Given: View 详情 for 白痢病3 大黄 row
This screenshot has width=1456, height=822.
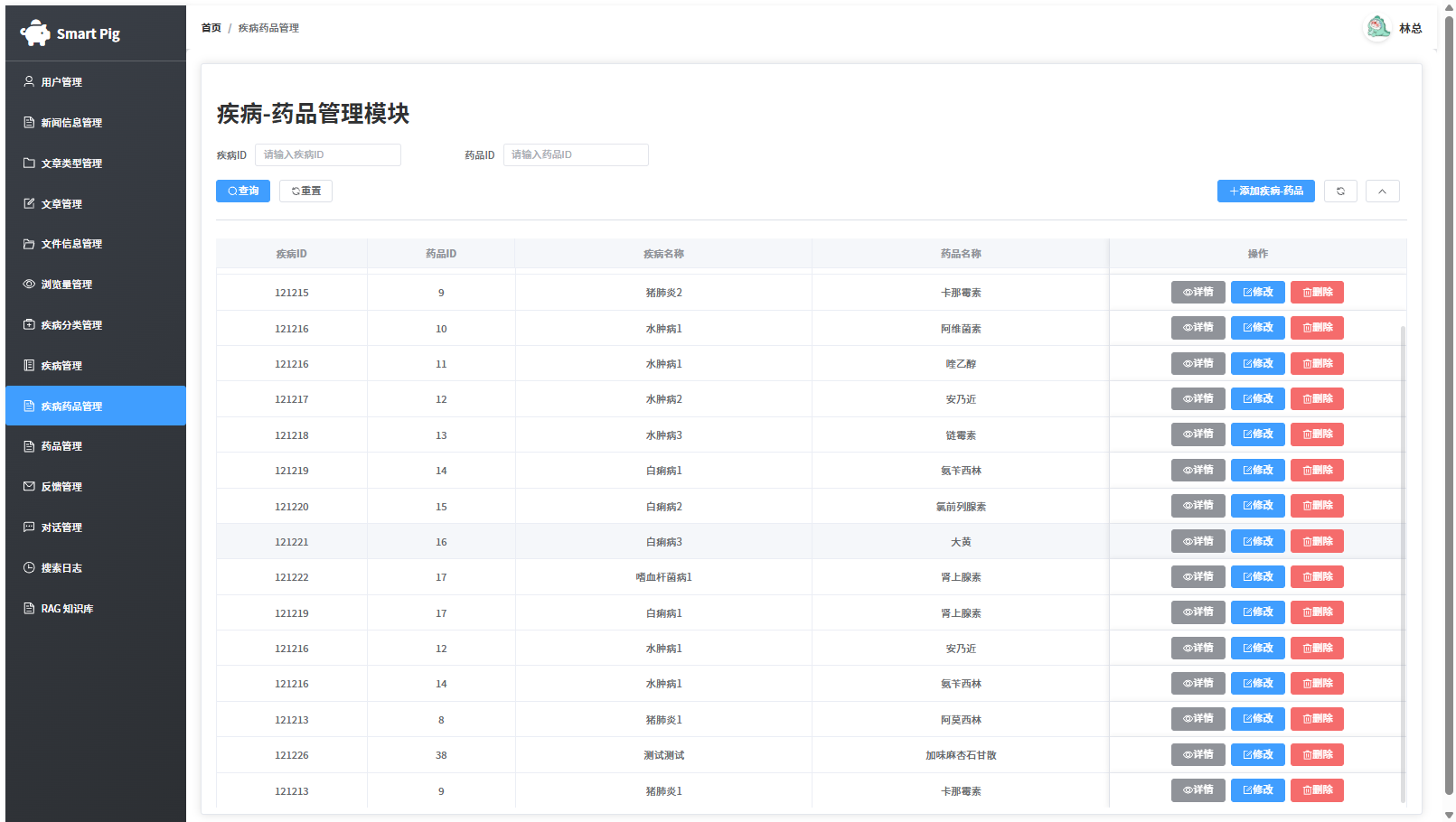Looking at the screenshot, I should pyautogui.click(x=1198, y=541).
